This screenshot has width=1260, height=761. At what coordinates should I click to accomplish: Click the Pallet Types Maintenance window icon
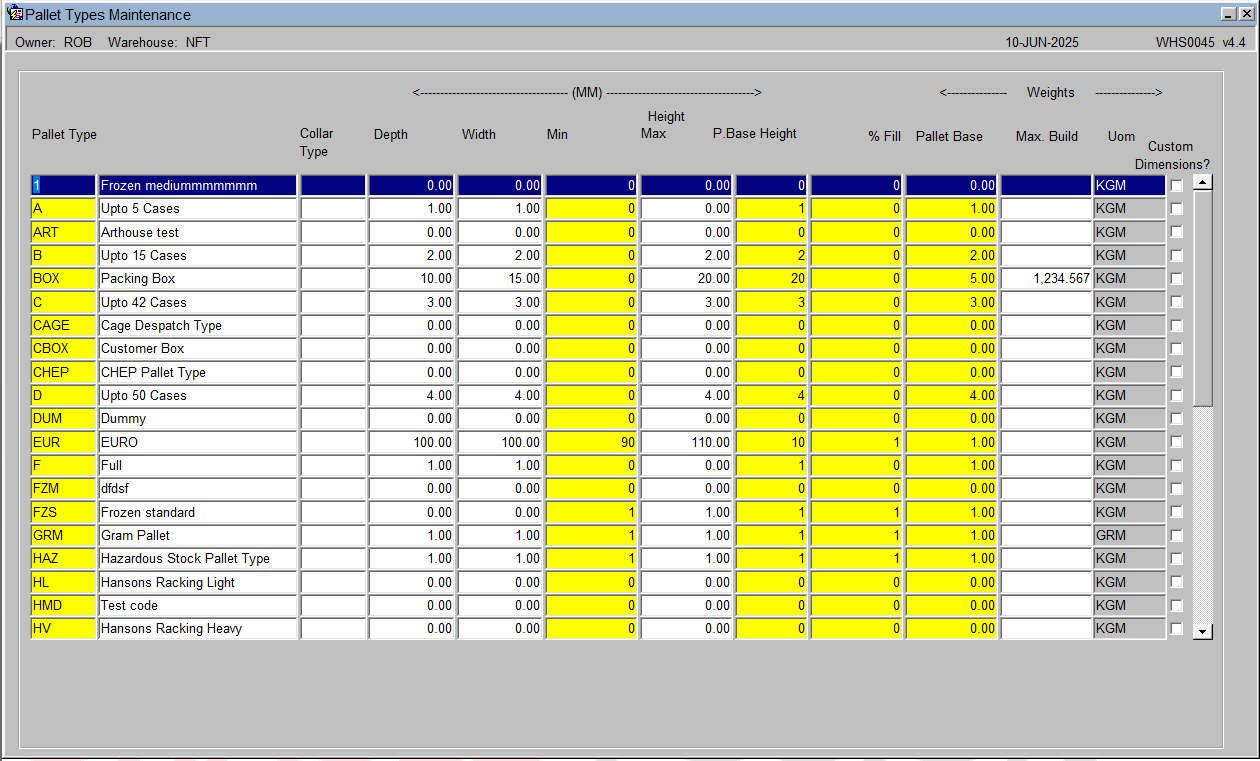(15, 14)
